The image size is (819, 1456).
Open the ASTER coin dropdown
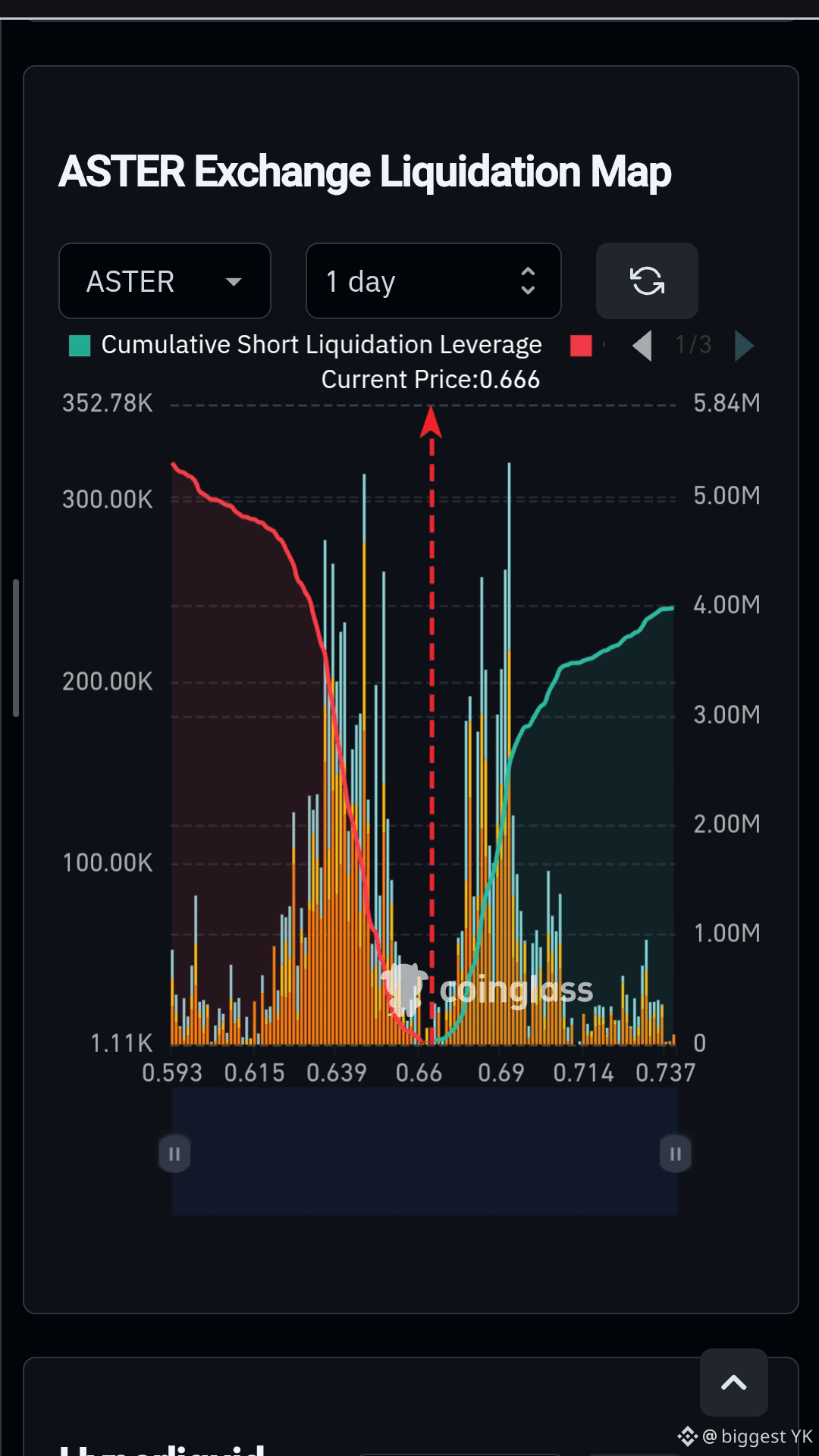[x=165, y=281]
